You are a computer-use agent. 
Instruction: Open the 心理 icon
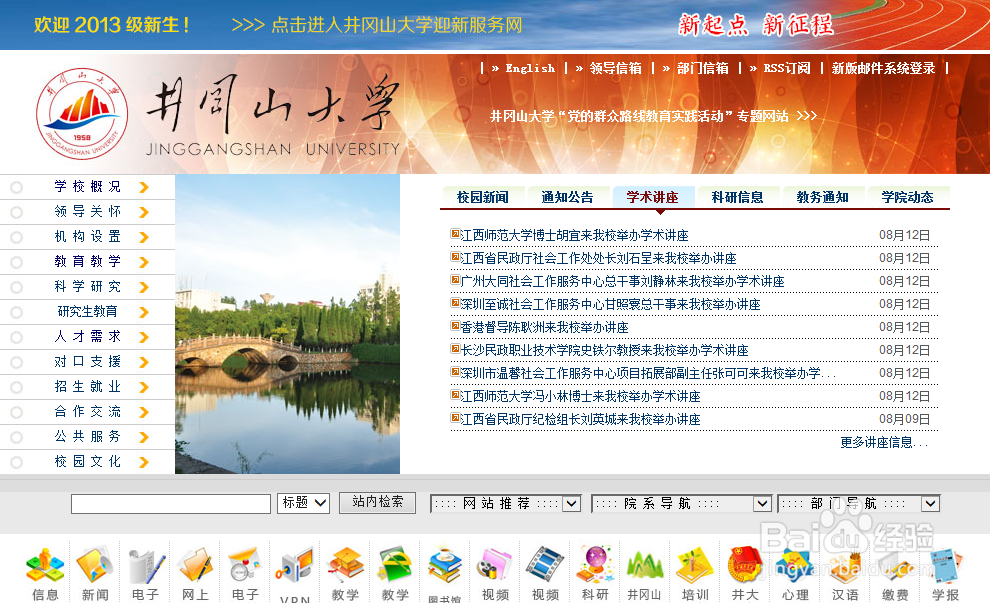[x=795, y=565]
